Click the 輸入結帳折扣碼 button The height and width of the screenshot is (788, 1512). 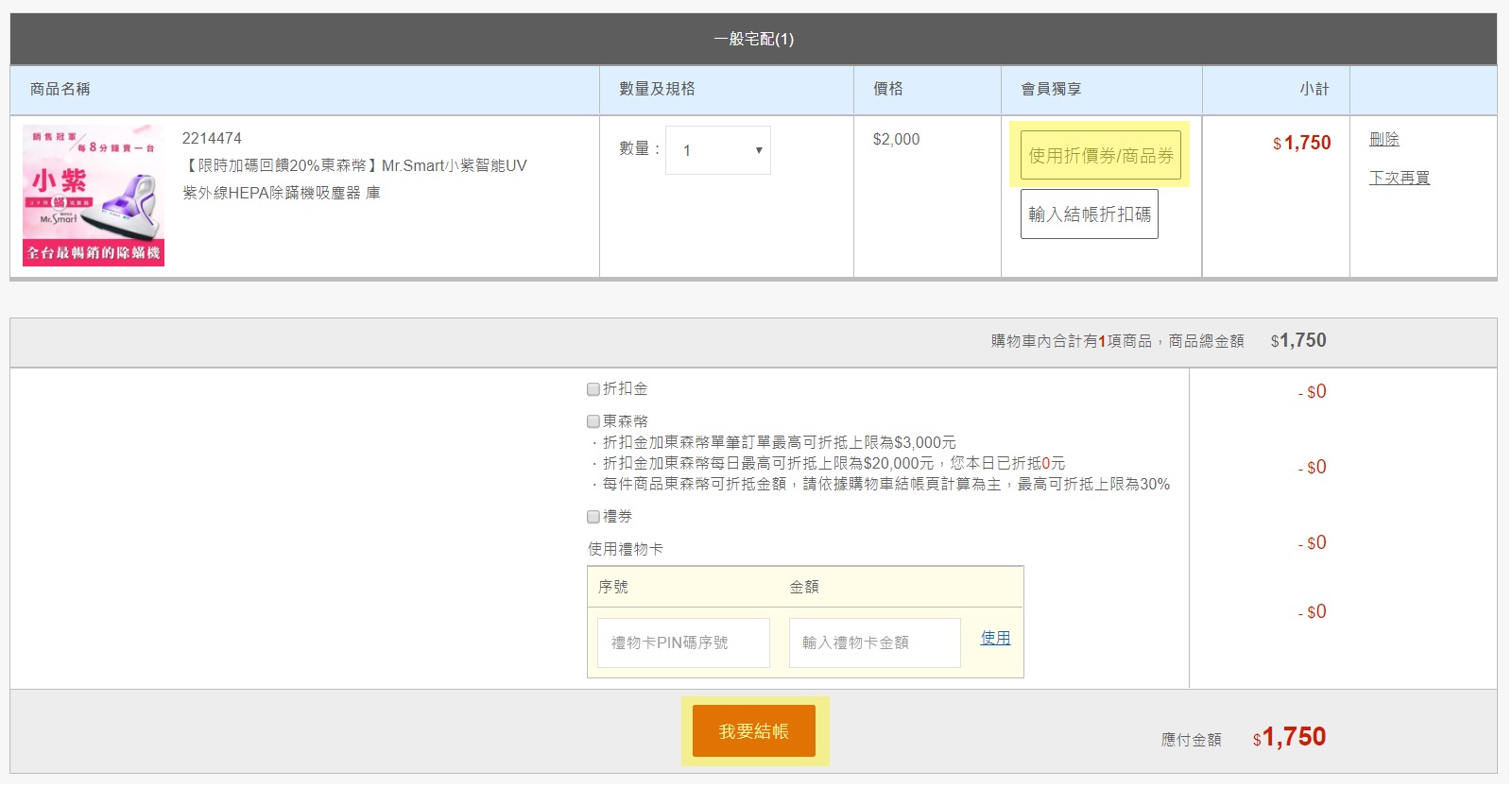click(1090, 214)
